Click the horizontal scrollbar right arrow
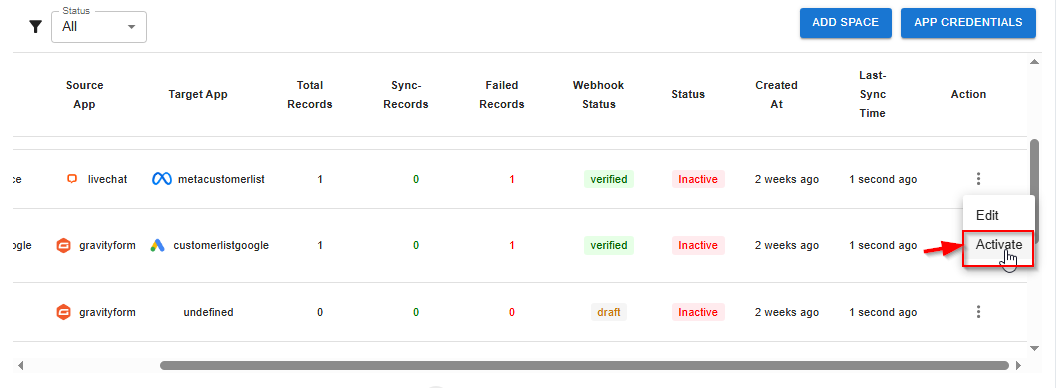 click(1018, 366)
